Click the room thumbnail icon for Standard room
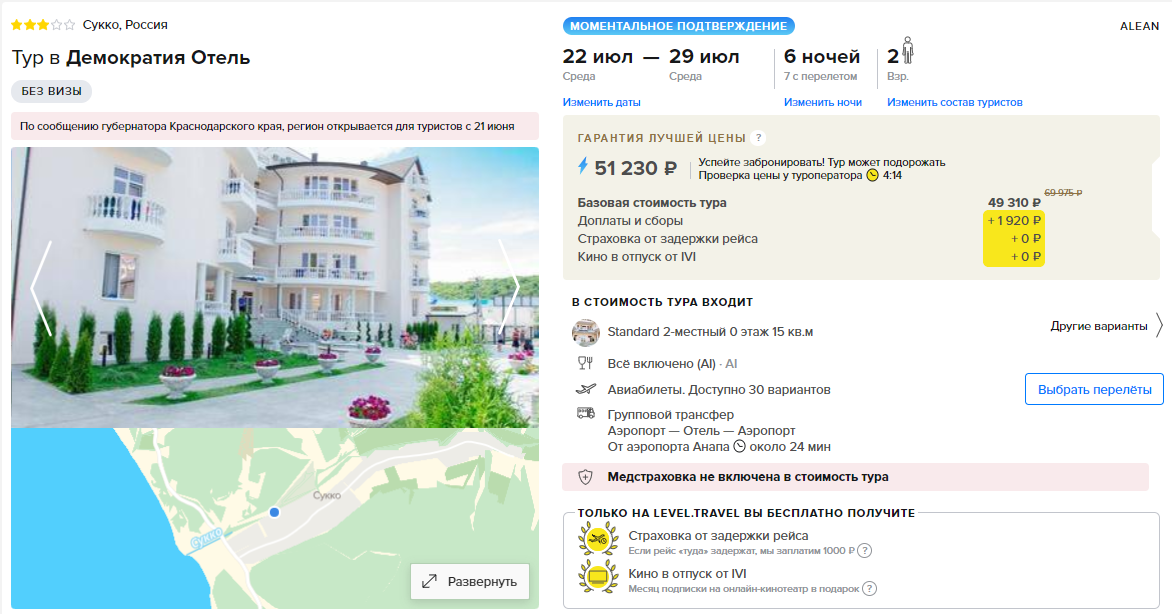Viewport: 1172px width, 614px height. (585, 332)
